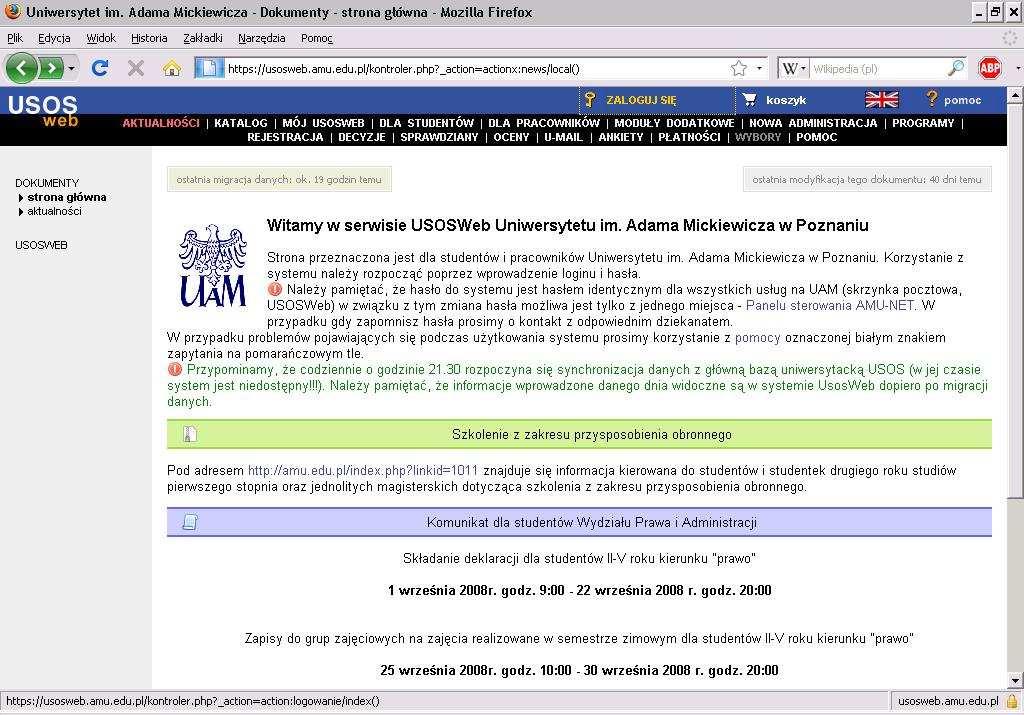This screenshot has width=1024, height=715.
Task: Click the red warning icon before Należy pamiętać
Action: (x=275, y=289)
